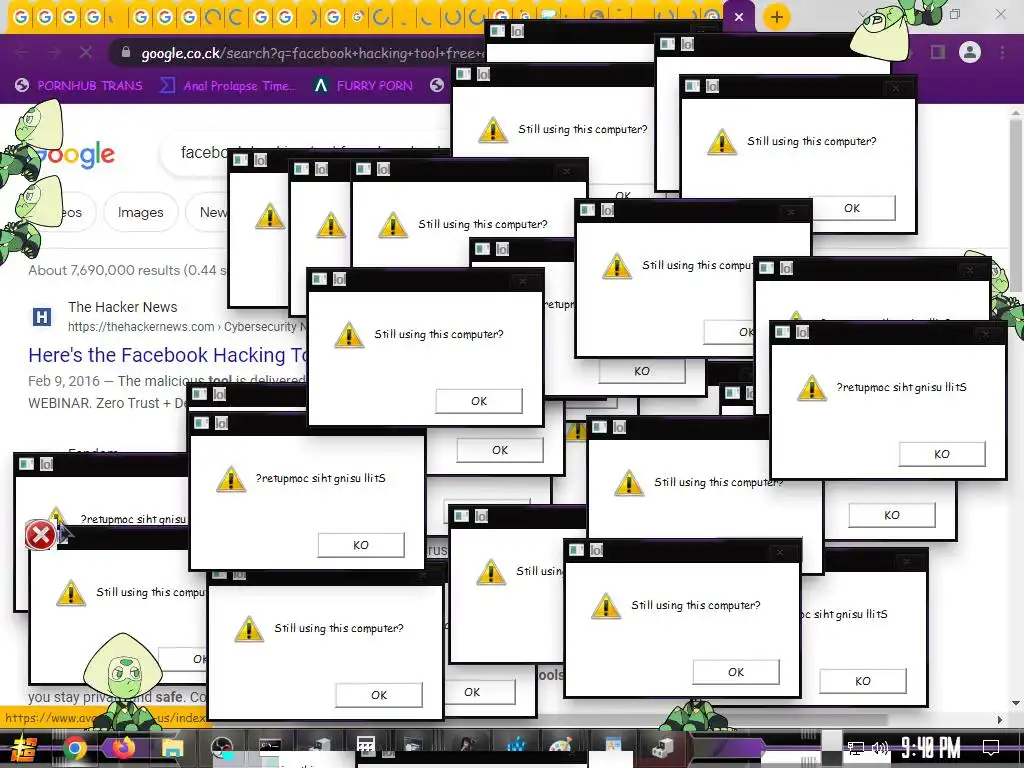This screenshot has width=1024, height=768.
Task: Close the active purple browser tab
Action: (739, 17)
